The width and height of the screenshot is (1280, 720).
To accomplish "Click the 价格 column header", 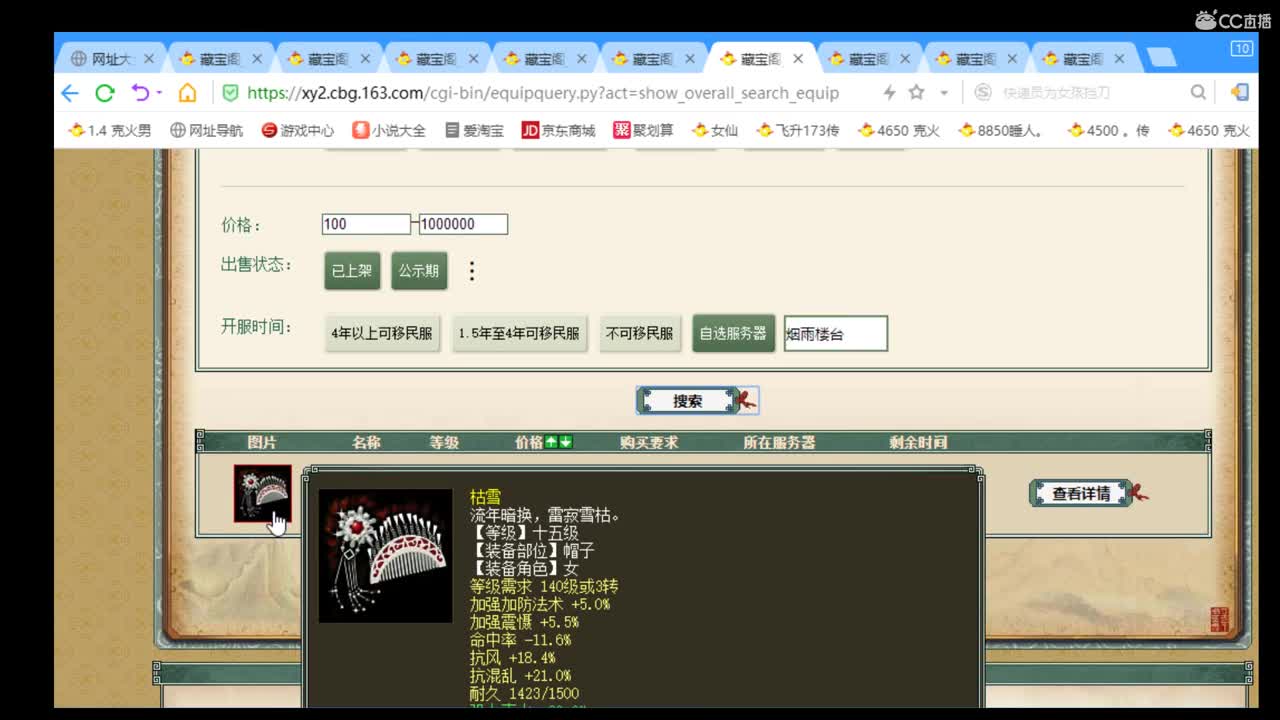I will click(529, 442).
